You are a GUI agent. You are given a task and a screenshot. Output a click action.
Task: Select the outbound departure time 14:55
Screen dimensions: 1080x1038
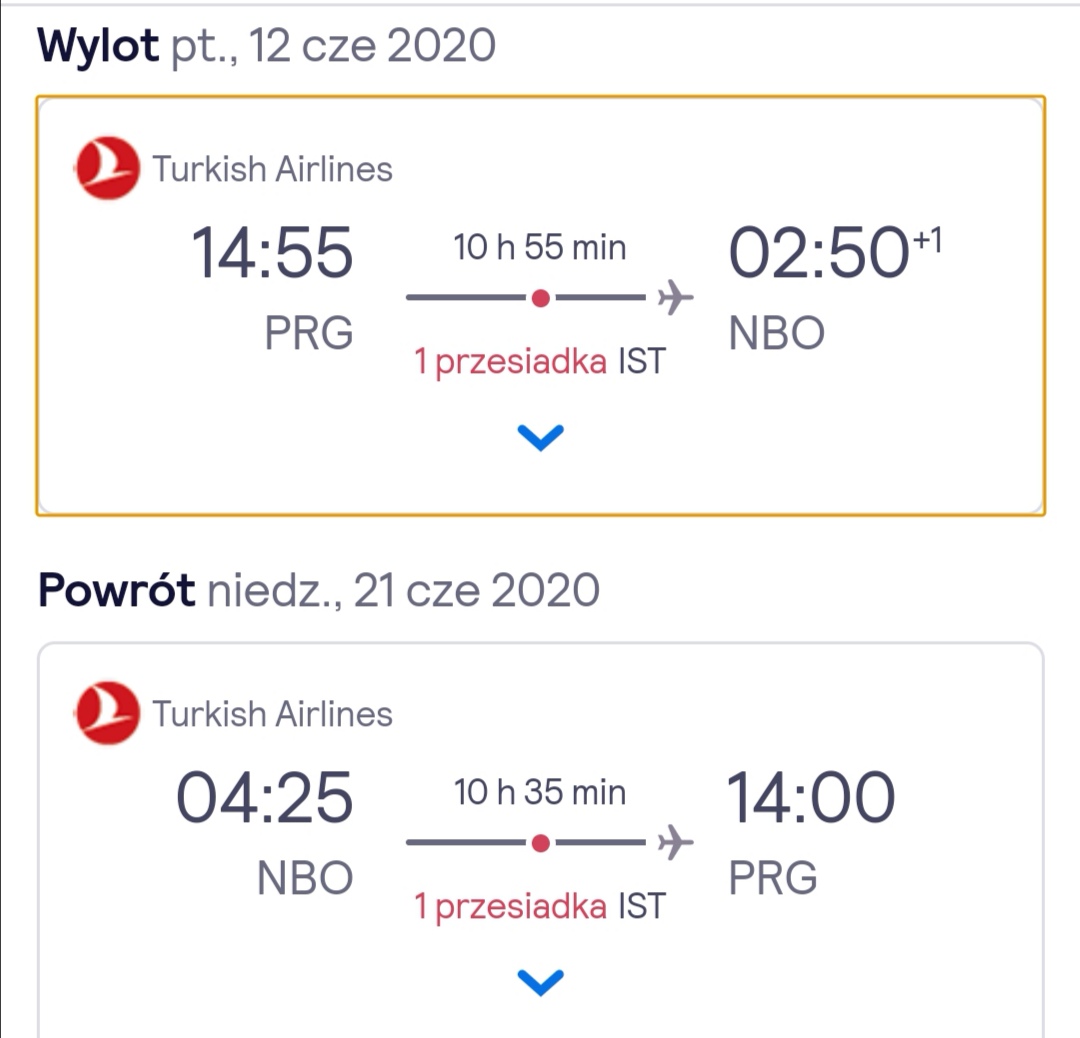click(x=272, y=253)
